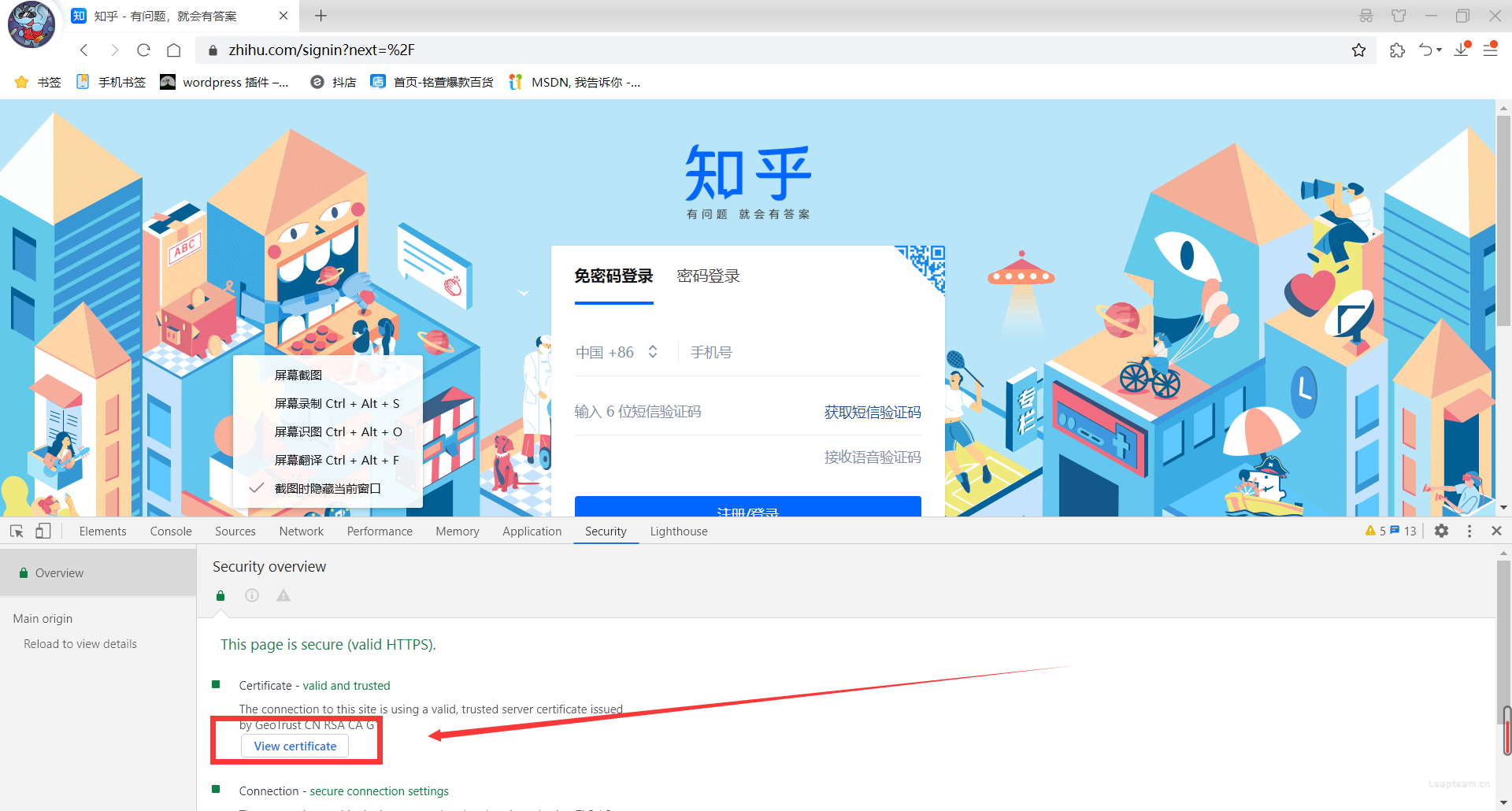The image size is (1512, 811).
Task: Click the info circle security icon
Action: coord(252,596)
